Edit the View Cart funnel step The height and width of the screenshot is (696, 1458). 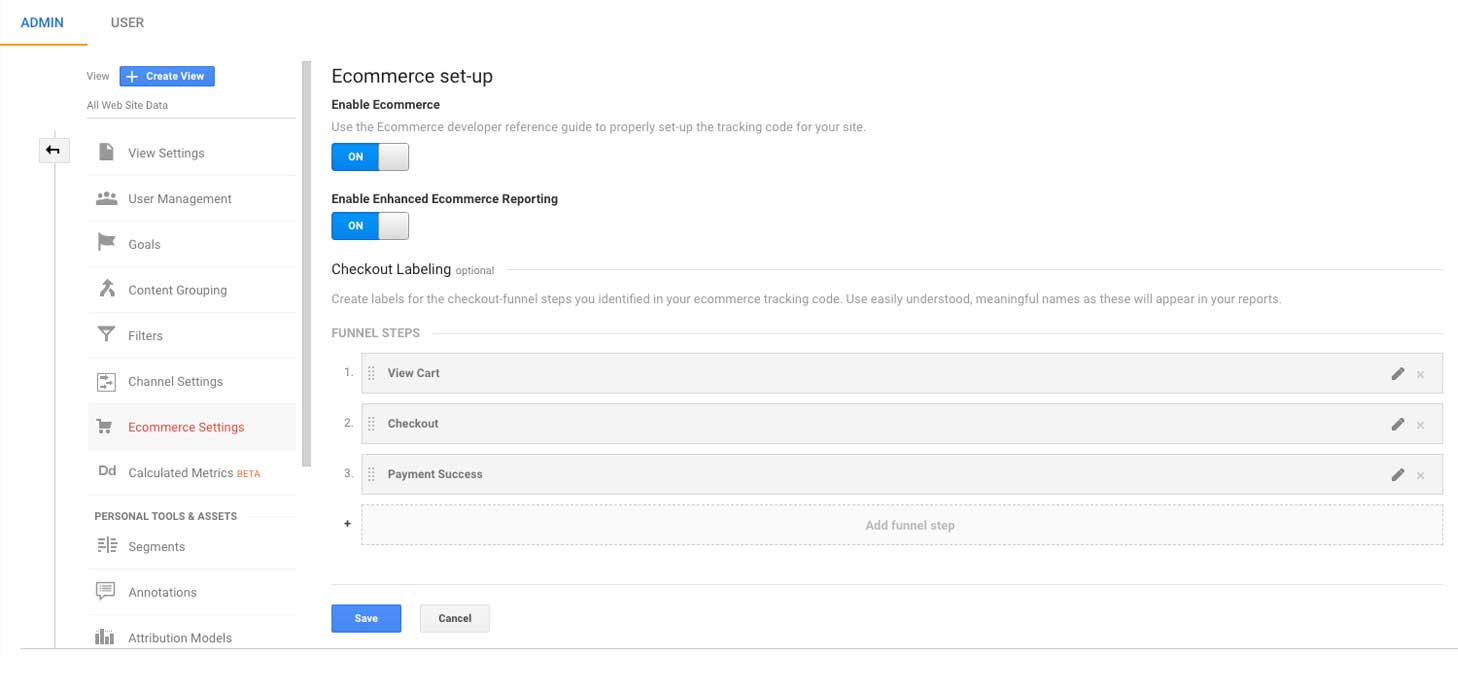coord(1397,374)
